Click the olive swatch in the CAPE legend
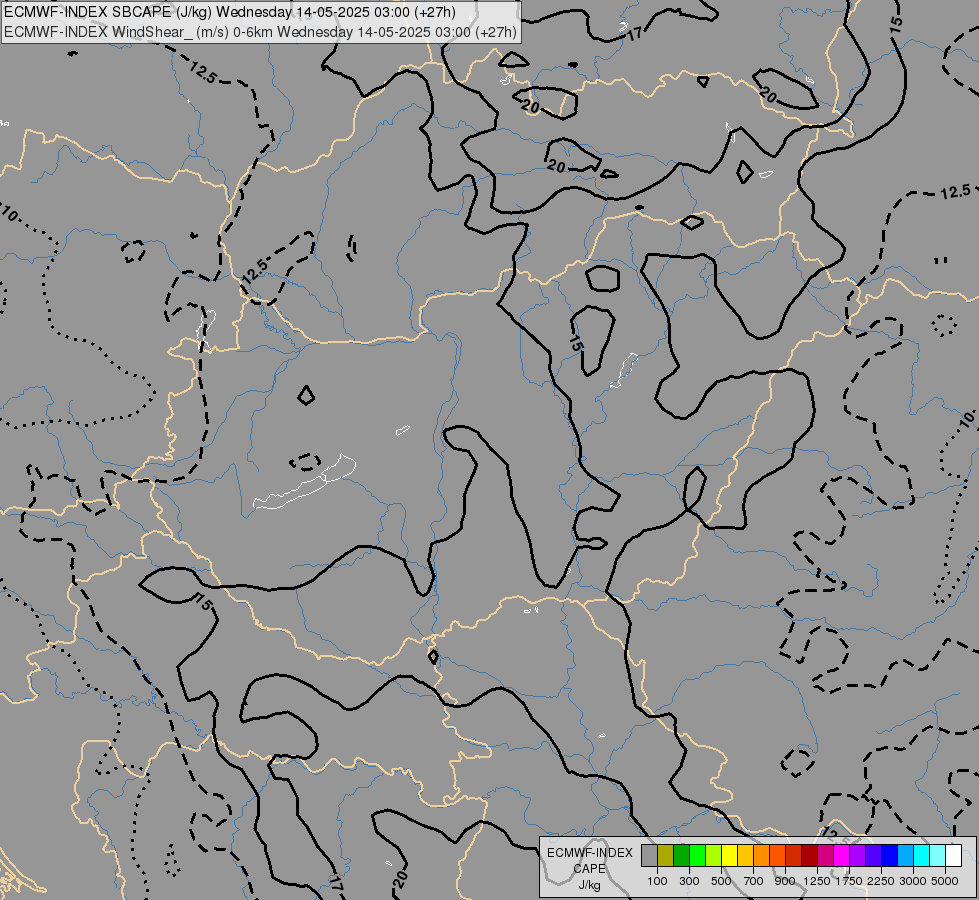 point(666,855)
